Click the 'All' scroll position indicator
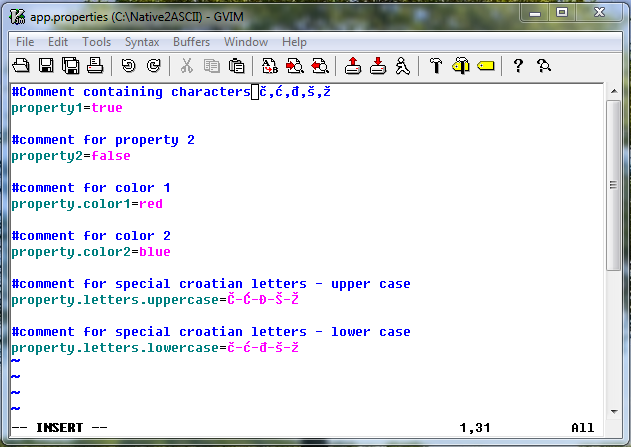The width and height of the screenshot is (631, 447). pos(583,428)
